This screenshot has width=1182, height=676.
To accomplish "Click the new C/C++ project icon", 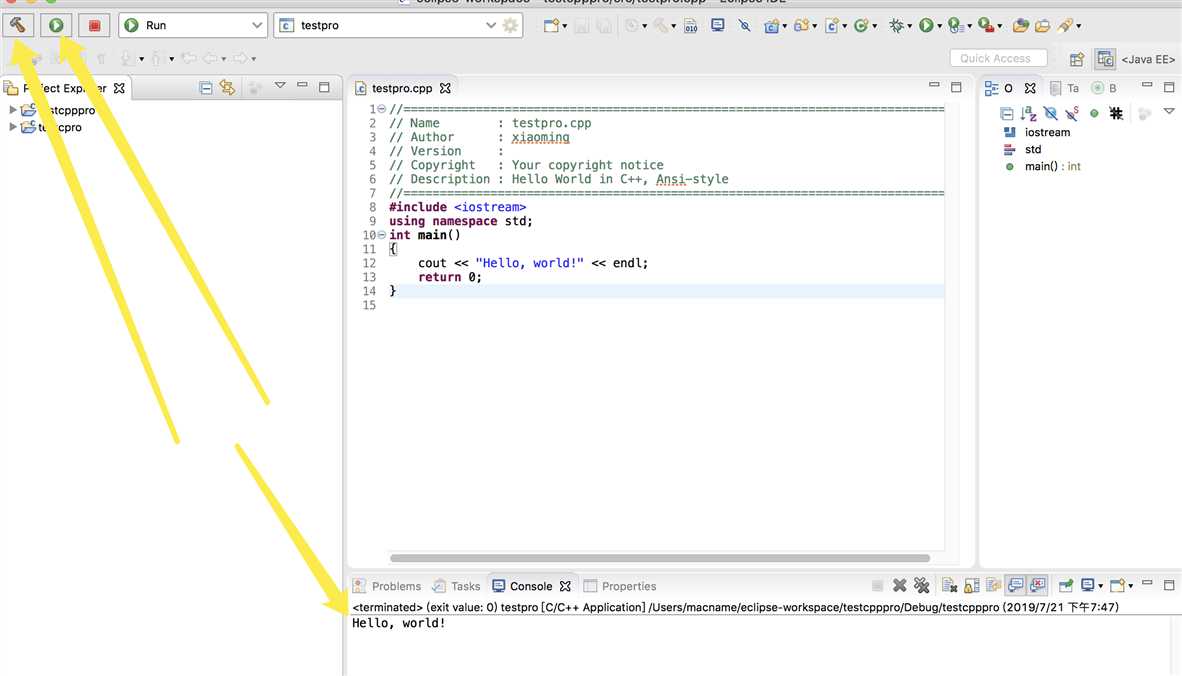I will 771,26.
